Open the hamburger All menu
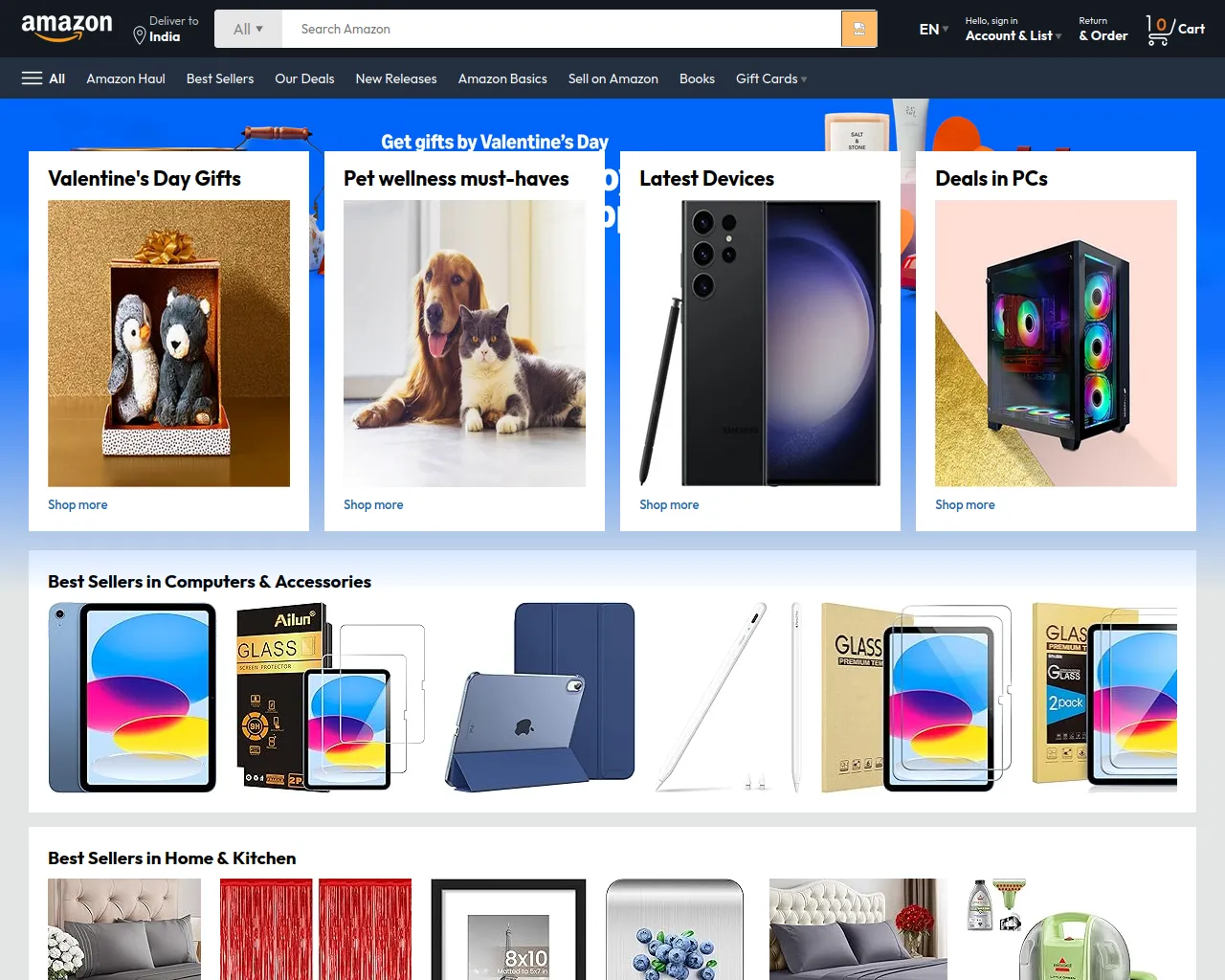The image size is (1225, 980). (x=43, y=78)
